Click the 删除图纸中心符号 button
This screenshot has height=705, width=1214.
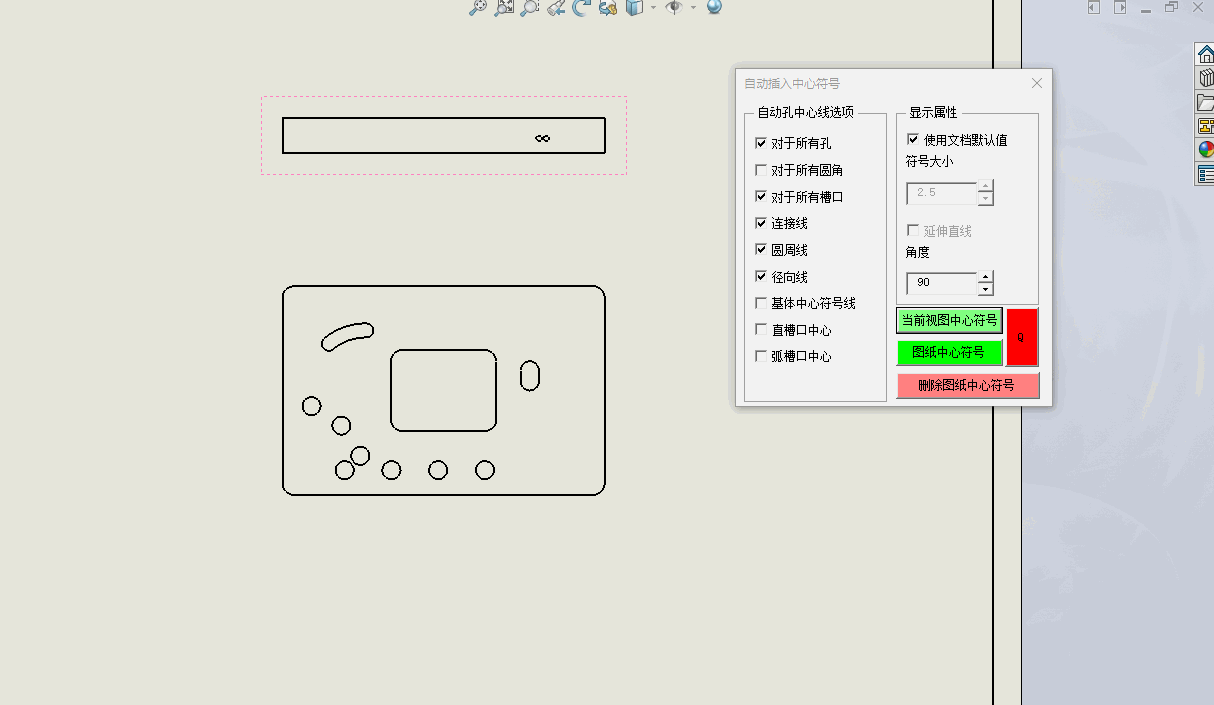click(x=967, y=385)
